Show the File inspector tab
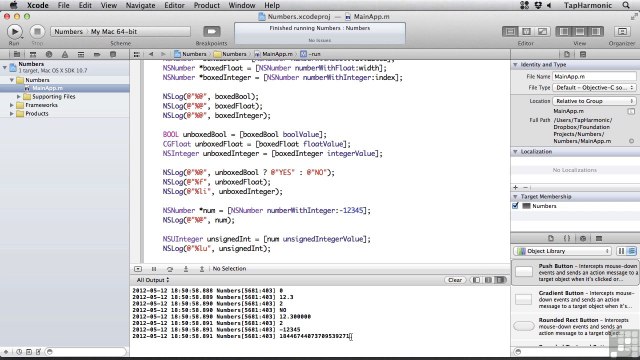The width and height of the screenshot is (640, 360). pyautogui.click(x=567, y=54)
